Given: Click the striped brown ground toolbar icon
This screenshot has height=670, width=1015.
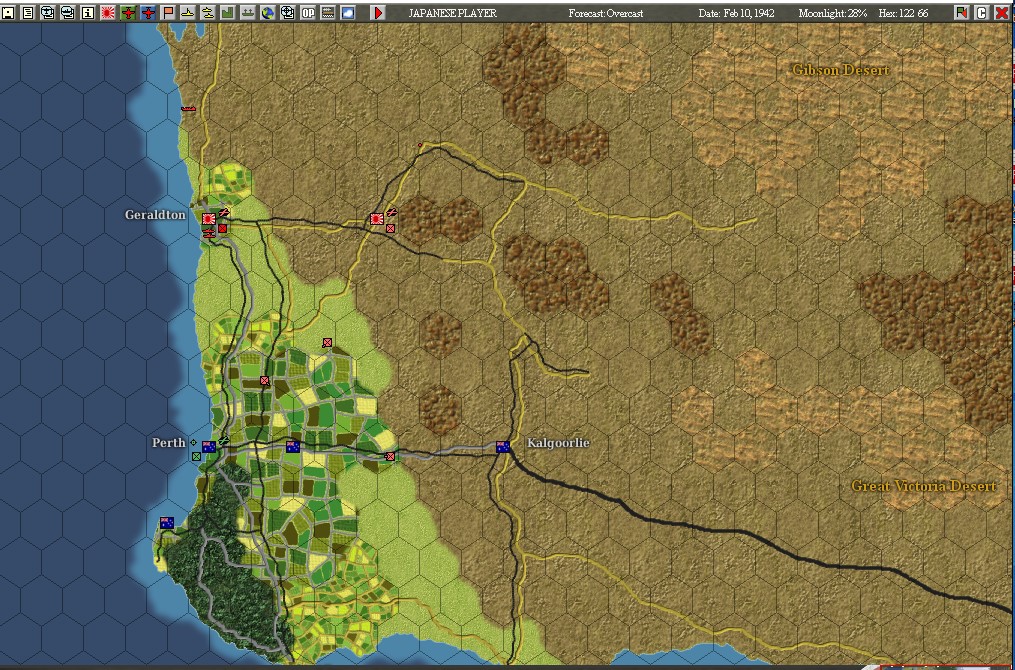Looking at the screenshot, I should click(328, 12).
